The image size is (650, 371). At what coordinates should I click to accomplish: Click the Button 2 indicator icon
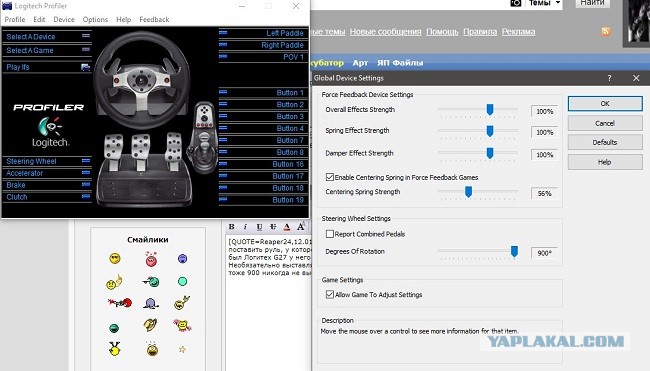(223, 104)
